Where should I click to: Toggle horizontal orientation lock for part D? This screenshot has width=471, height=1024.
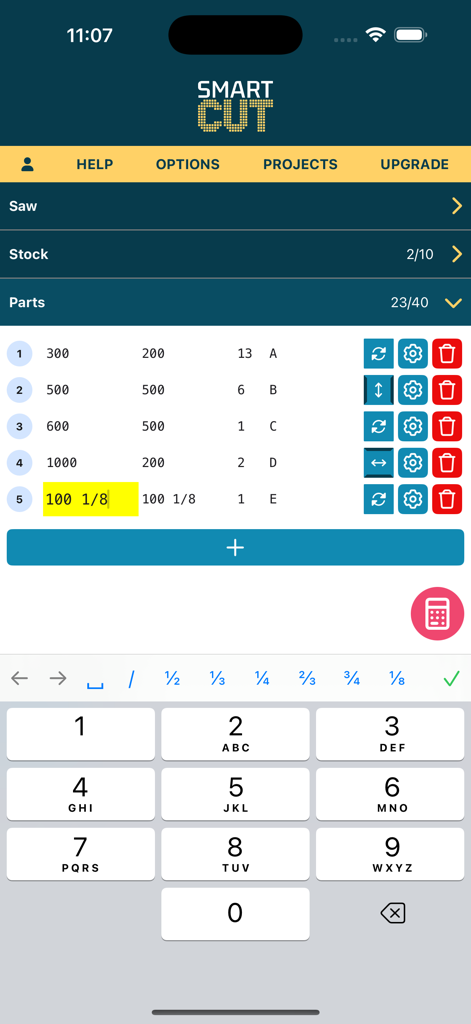(x=379, y=463)
